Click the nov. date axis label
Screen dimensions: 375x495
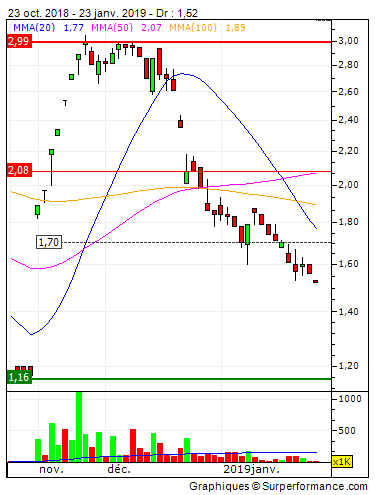[51, 469]
